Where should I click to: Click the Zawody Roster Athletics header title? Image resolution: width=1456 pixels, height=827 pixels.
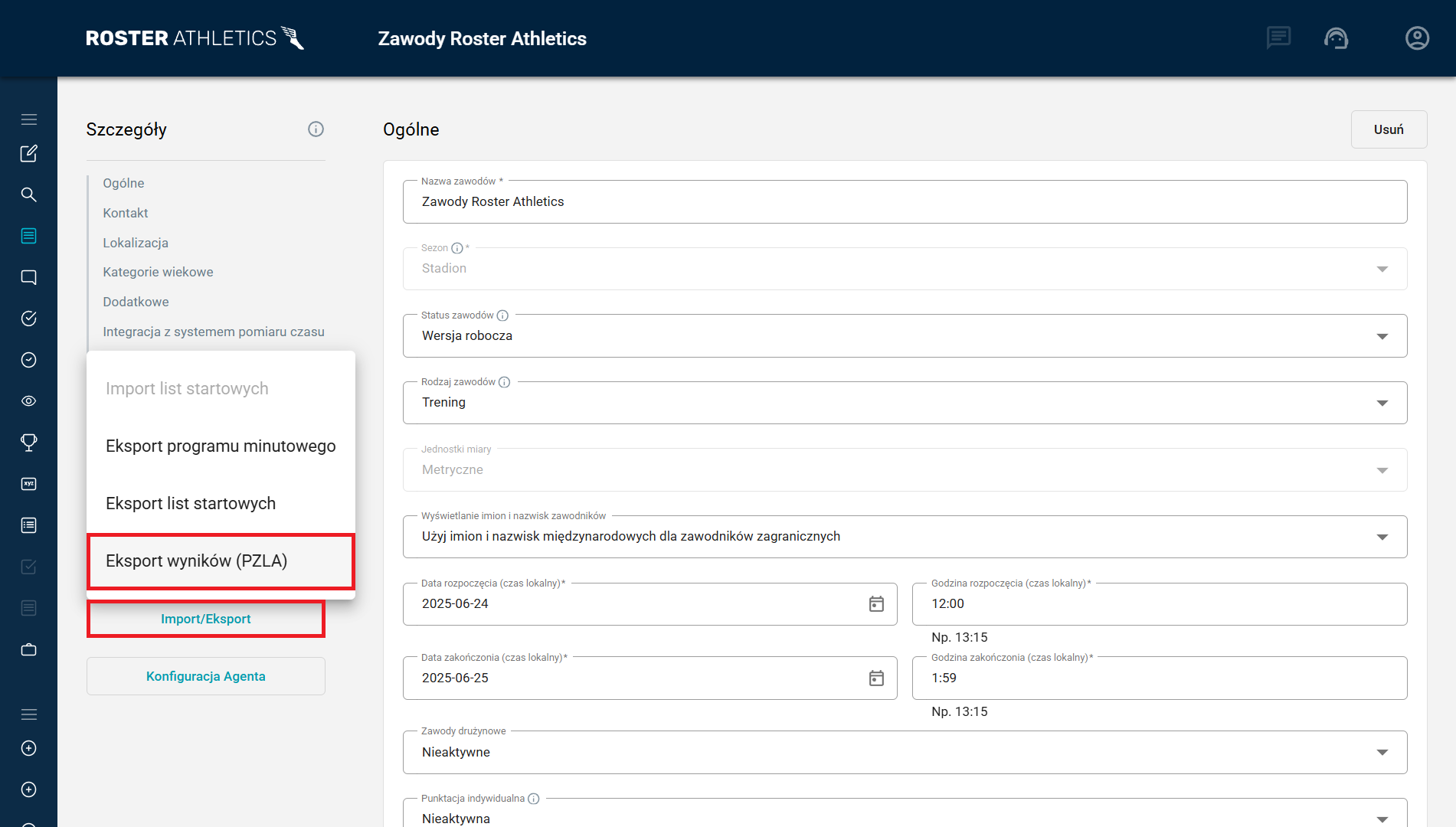(x=482, y=38)
